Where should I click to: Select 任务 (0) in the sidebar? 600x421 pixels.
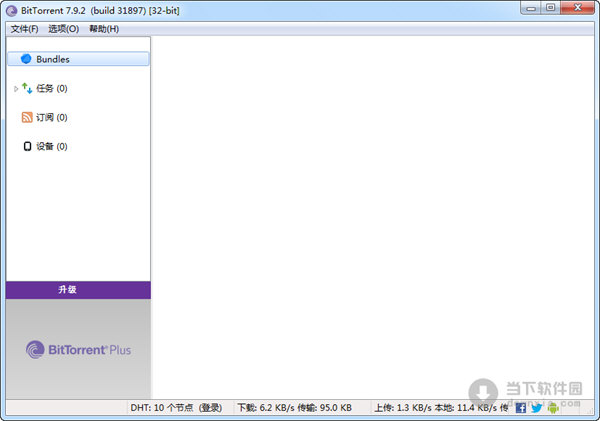(x=52, y=88)
